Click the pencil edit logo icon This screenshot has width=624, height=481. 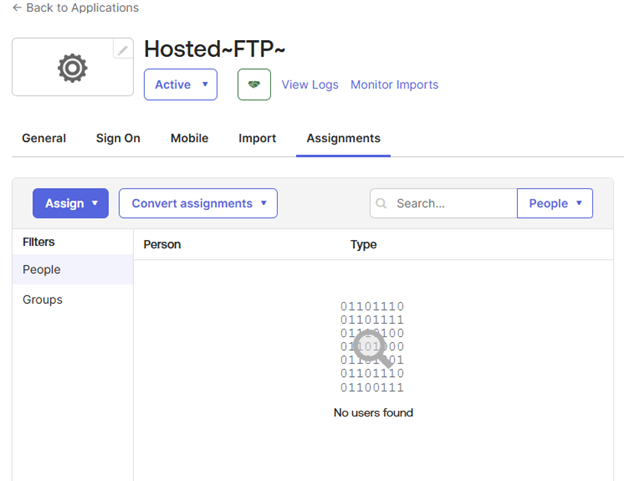pos(123,50)
